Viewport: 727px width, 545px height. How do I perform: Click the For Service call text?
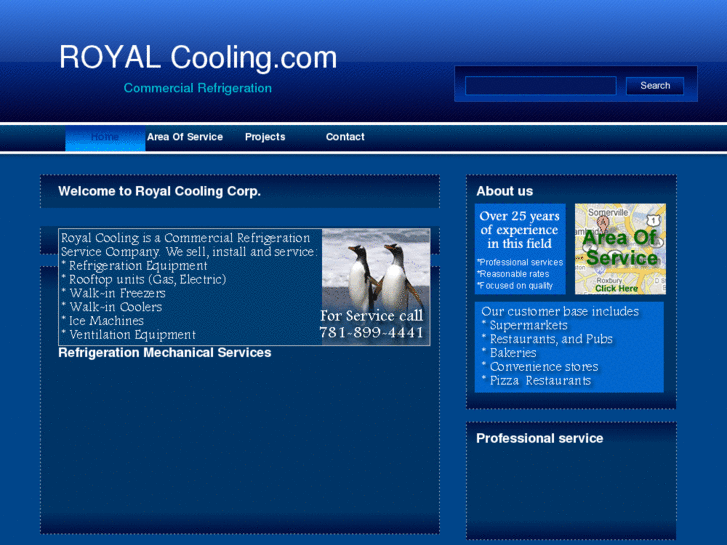click(x=371, y=316)
